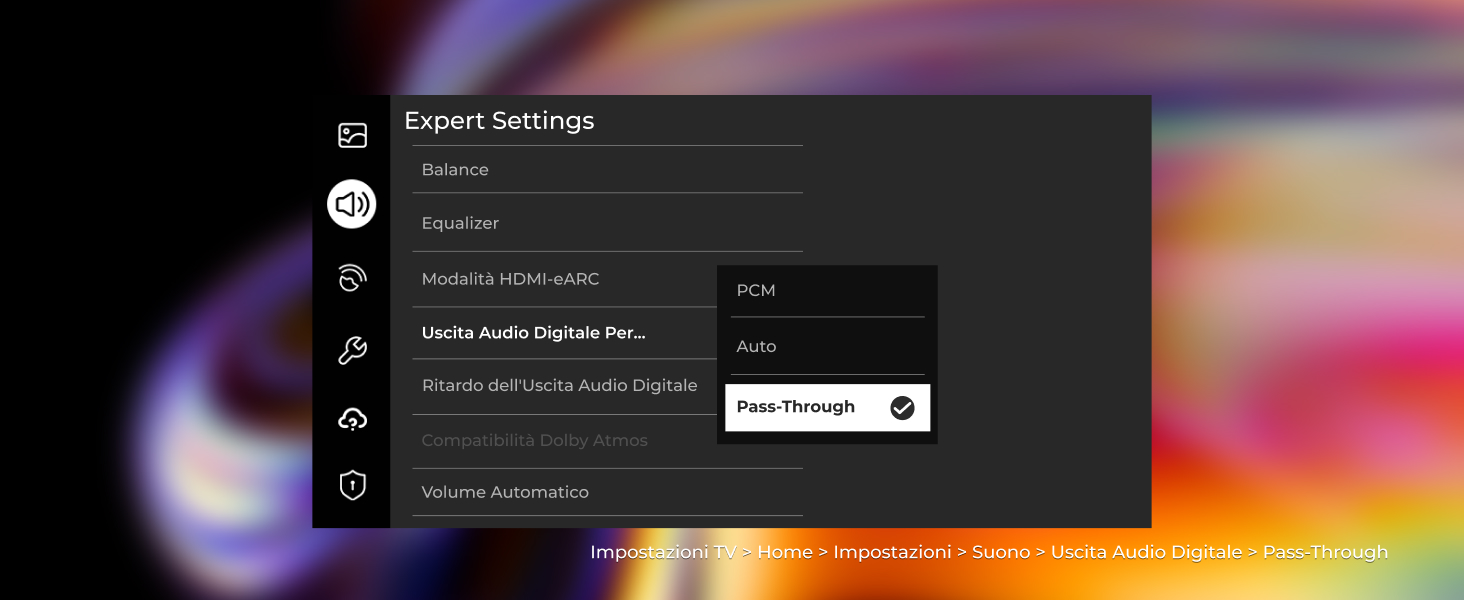Open the Broadcasting settings icon
The height and width of the screenshot is (600, 1464).
(352, 277)
